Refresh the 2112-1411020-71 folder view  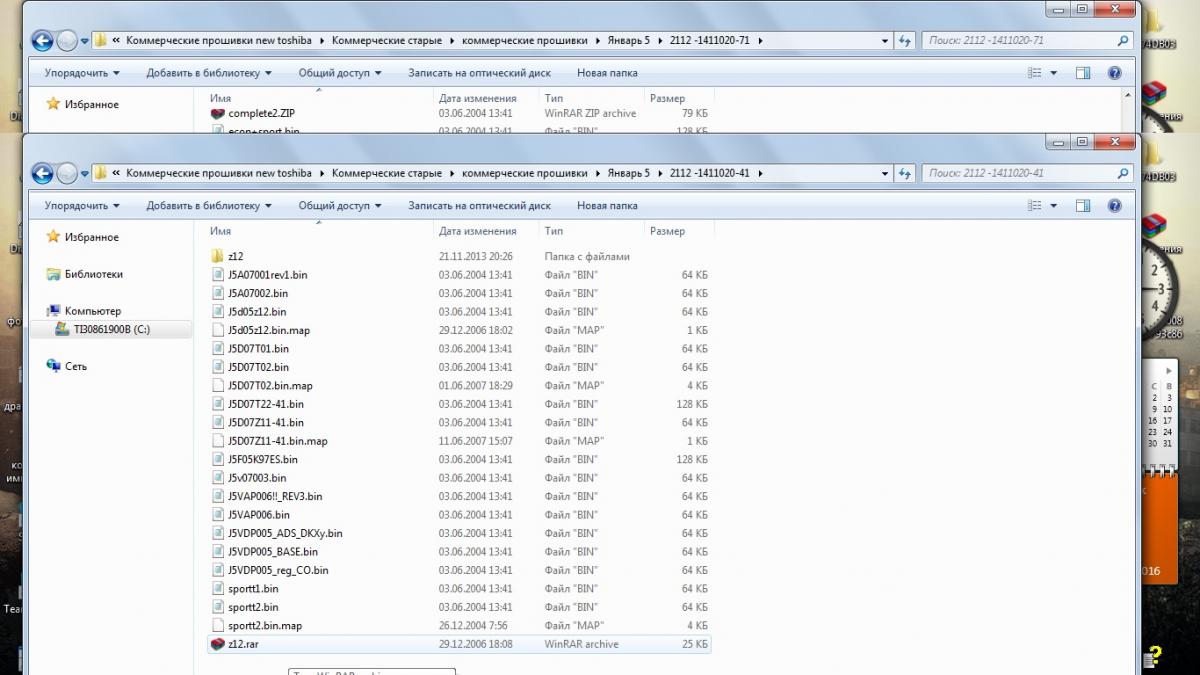coord(905,41)
